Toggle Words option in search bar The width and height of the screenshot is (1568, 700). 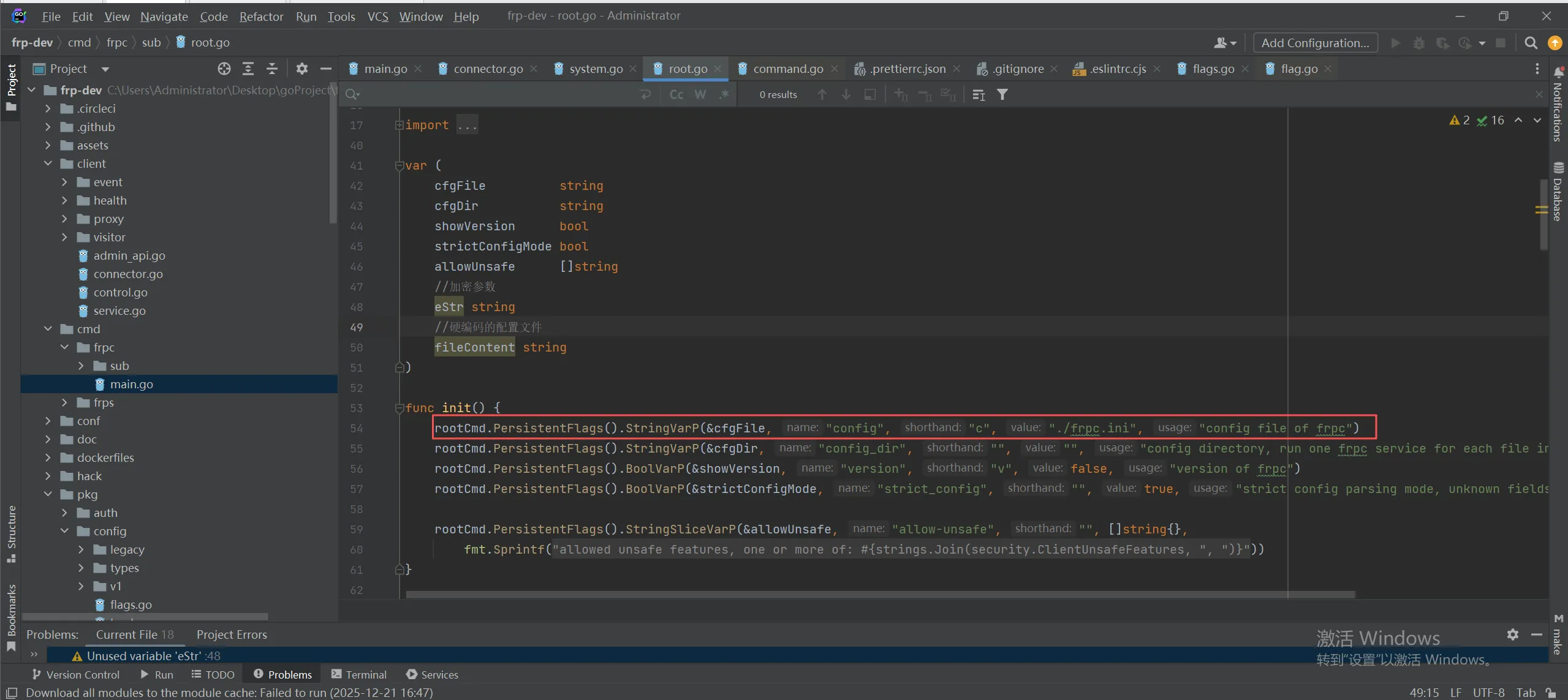700,94
